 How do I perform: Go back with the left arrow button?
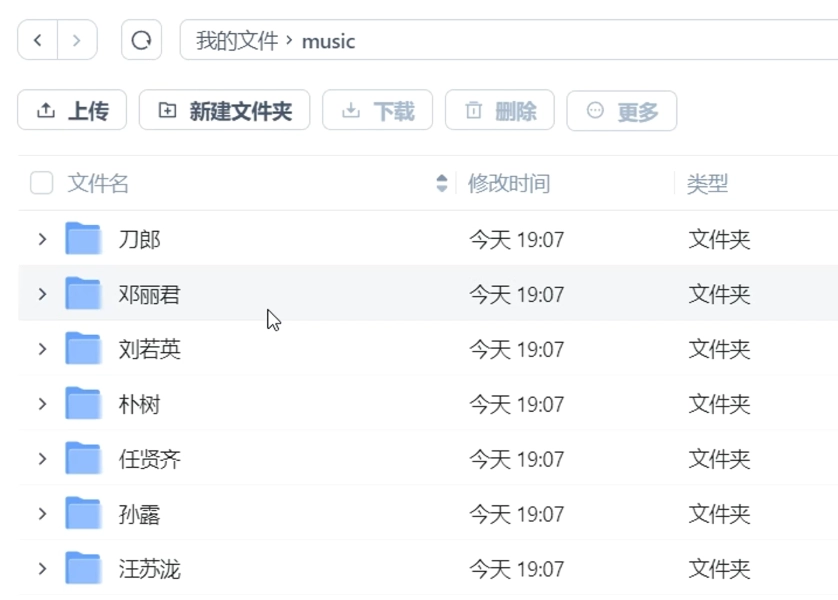pyautogui.click(x=37, y=40)
